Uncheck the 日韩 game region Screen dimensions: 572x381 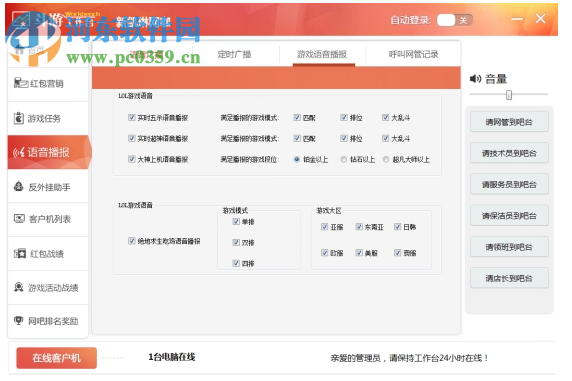398,227
